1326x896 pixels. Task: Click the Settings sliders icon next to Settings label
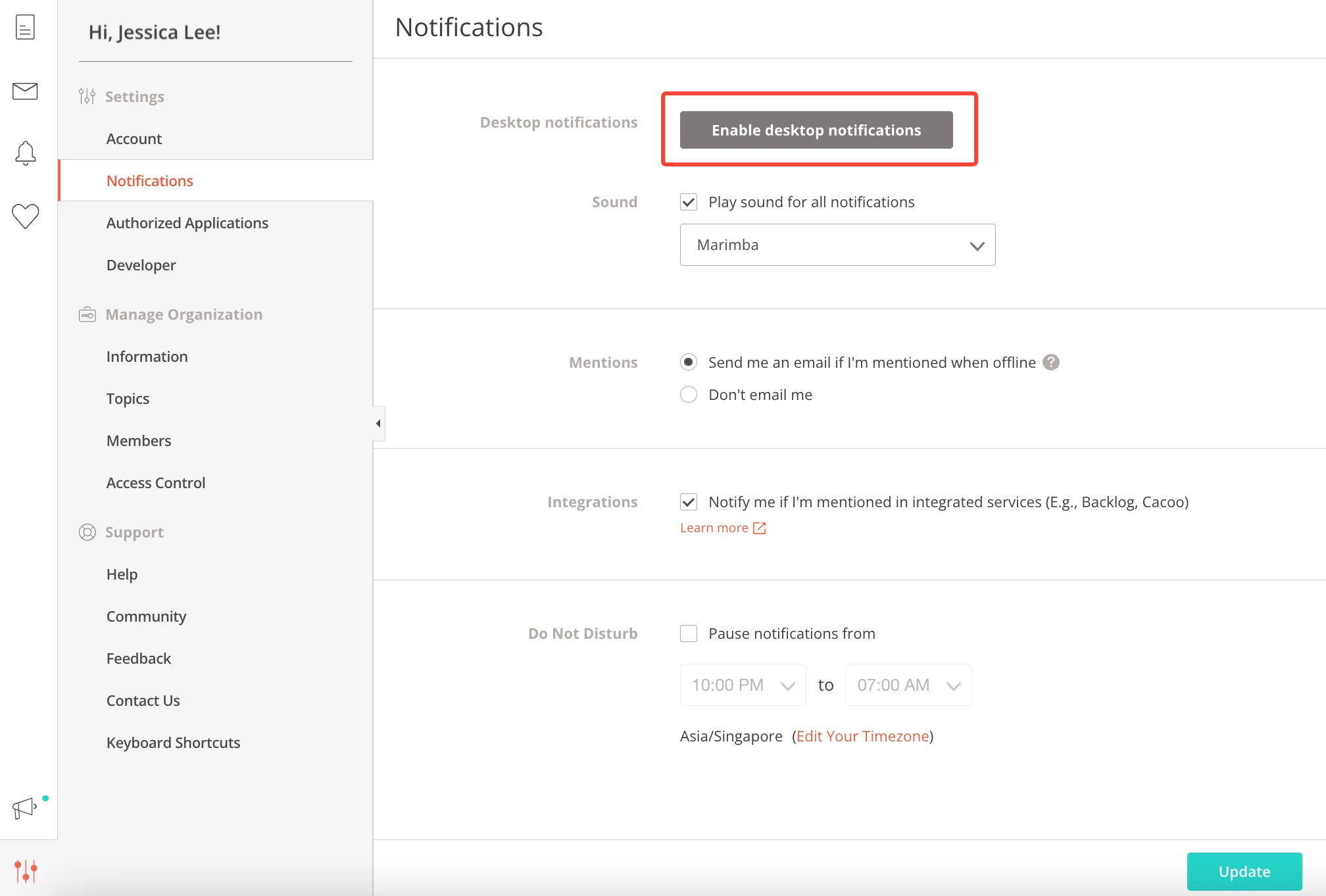(87, 96)
